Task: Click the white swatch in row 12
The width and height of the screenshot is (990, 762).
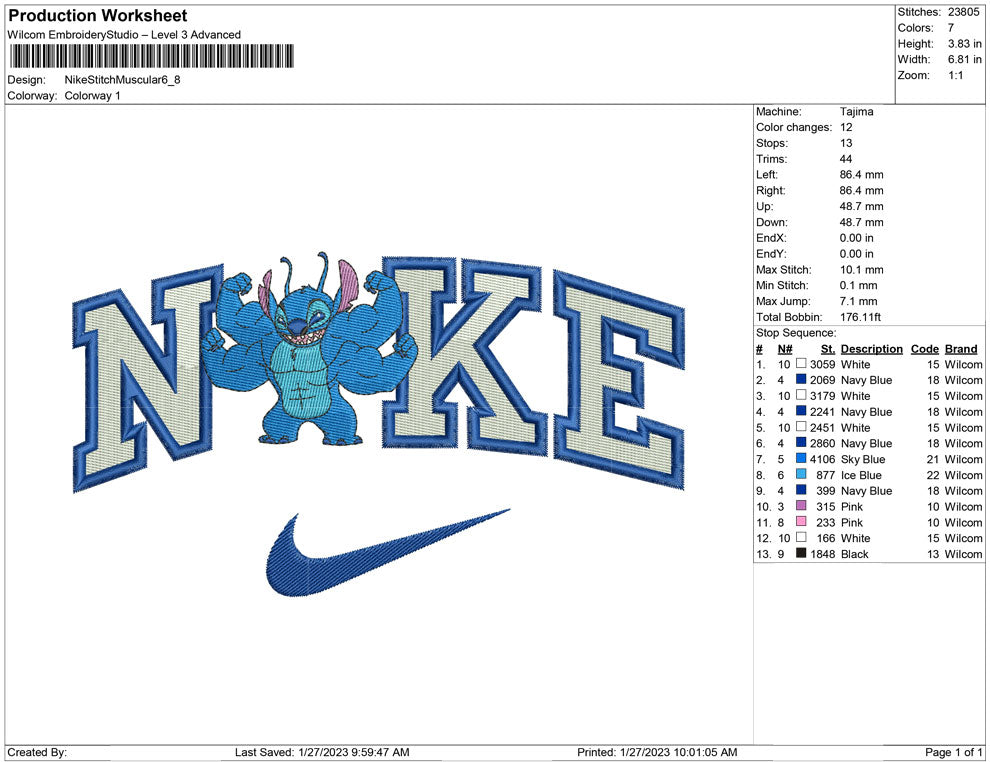Action: (801, 537)
